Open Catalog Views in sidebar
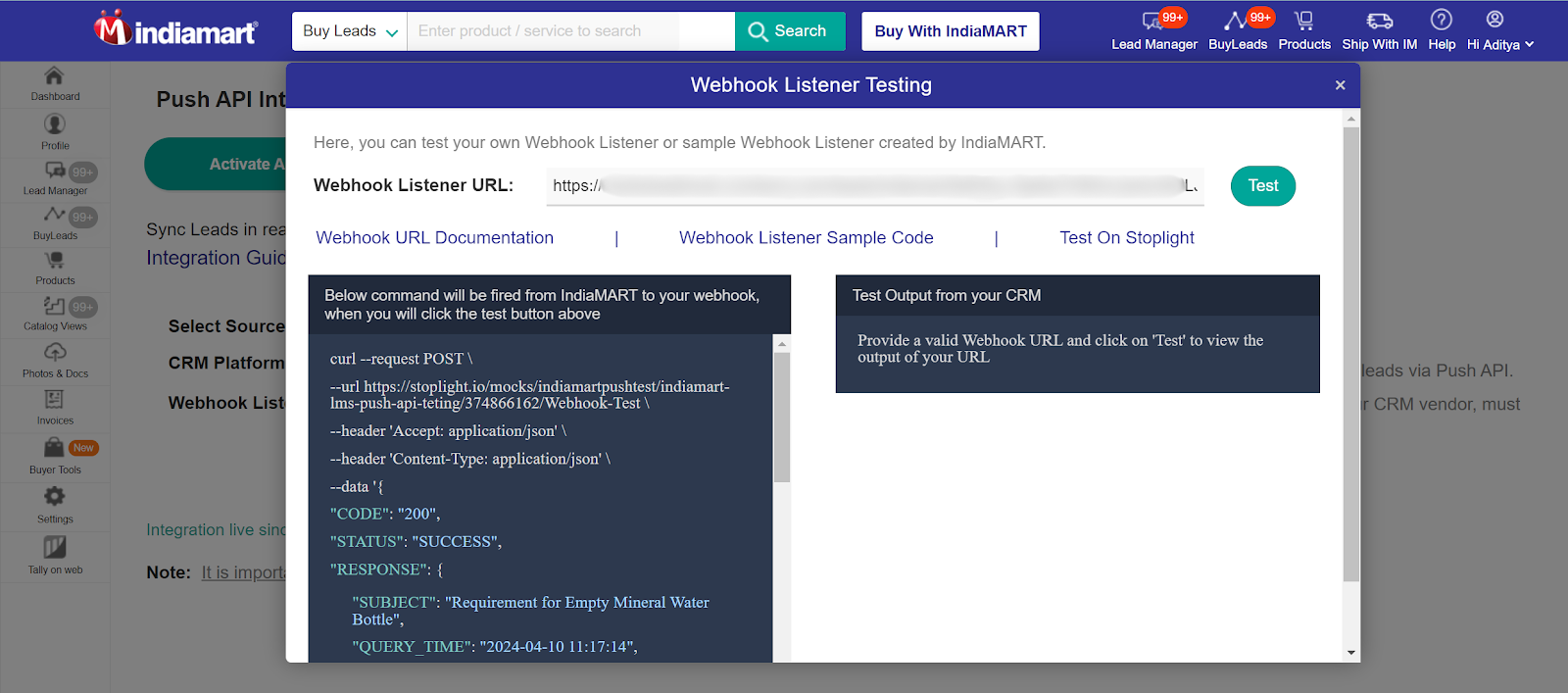Viewport: 1568px width, 693px height. pos(55,315)
